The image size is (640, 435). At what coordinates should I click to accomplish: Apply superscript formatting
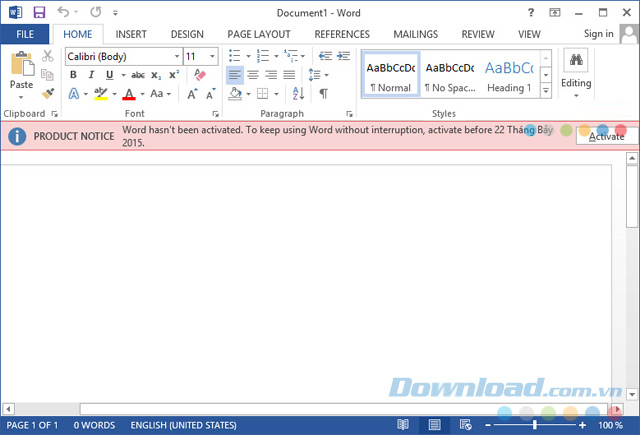click(x=174, y=75)
